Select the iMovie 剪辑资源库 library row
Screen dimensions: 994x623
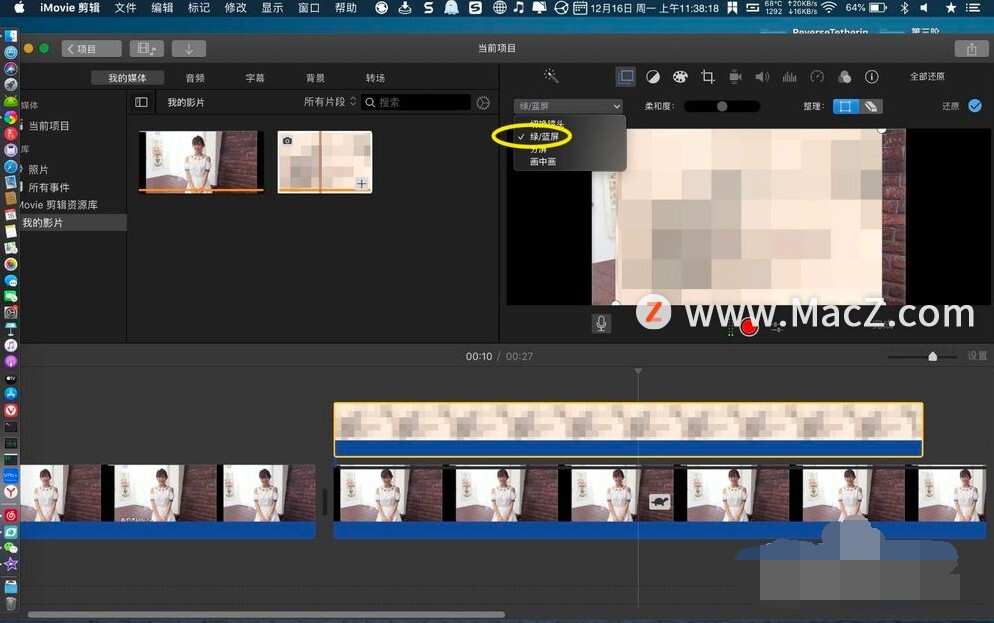coord(58,205)
